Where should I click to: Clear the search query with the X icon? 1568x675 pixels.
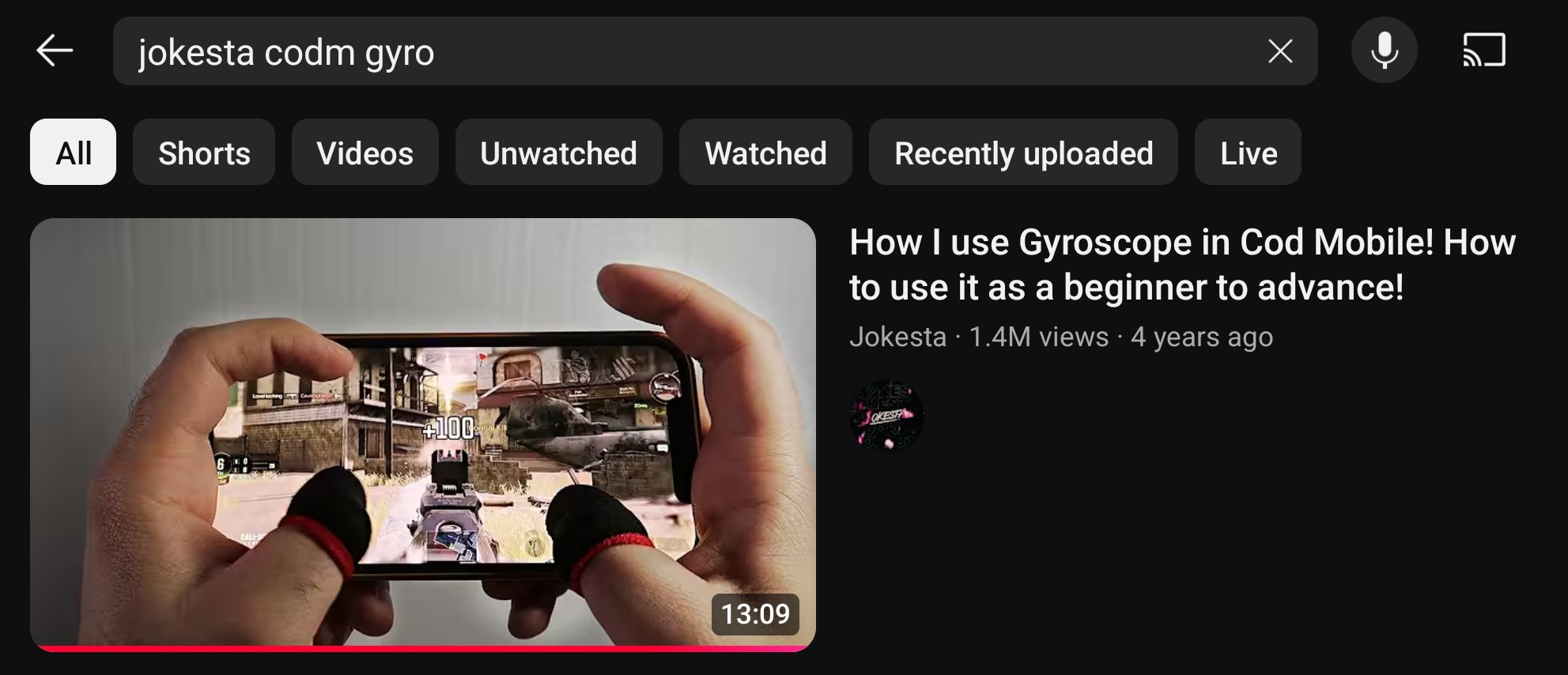click(x=1280, y=51)
